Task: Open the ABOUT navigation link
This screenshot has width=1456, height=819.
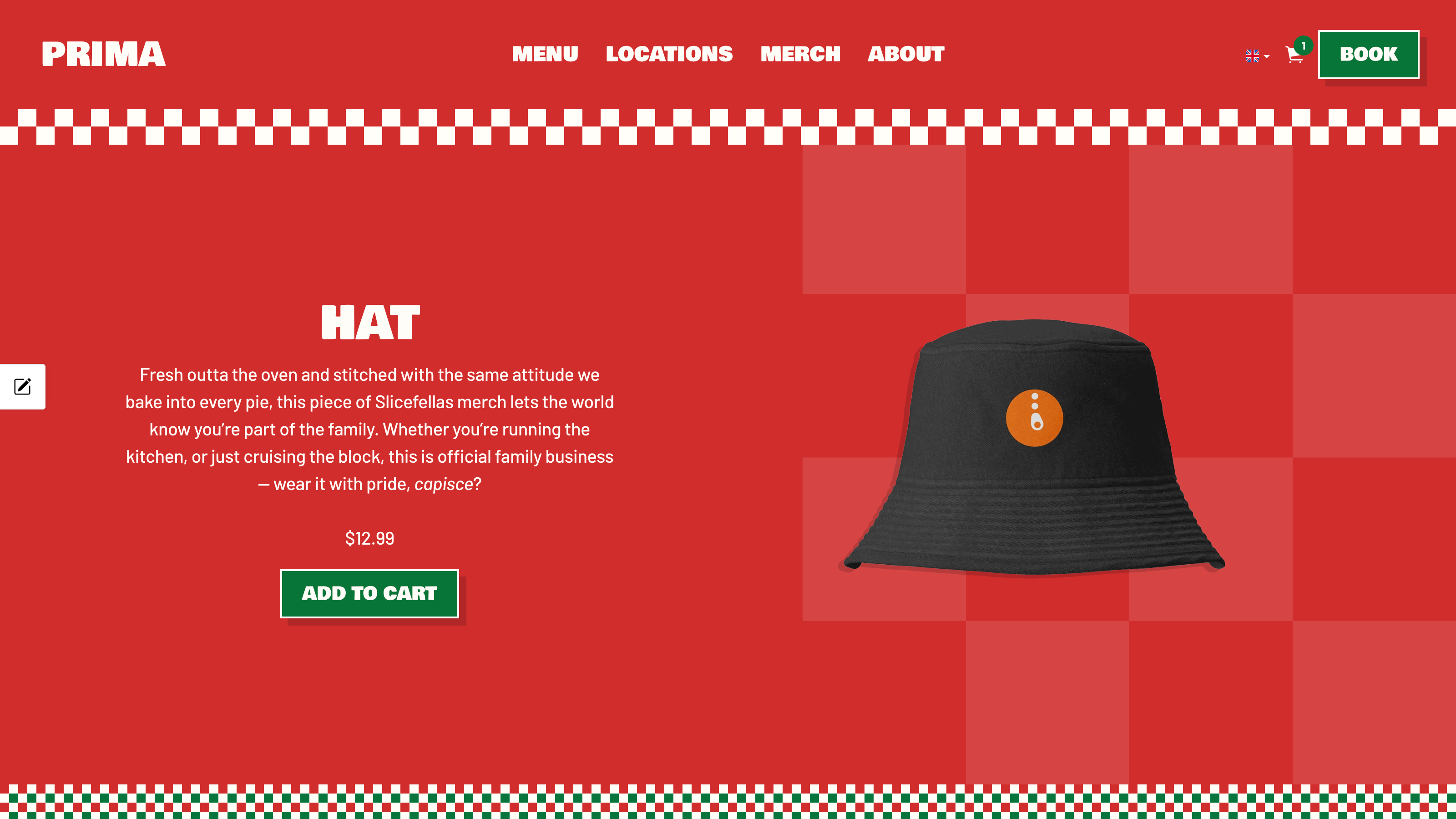Action: tap(906, 54)
